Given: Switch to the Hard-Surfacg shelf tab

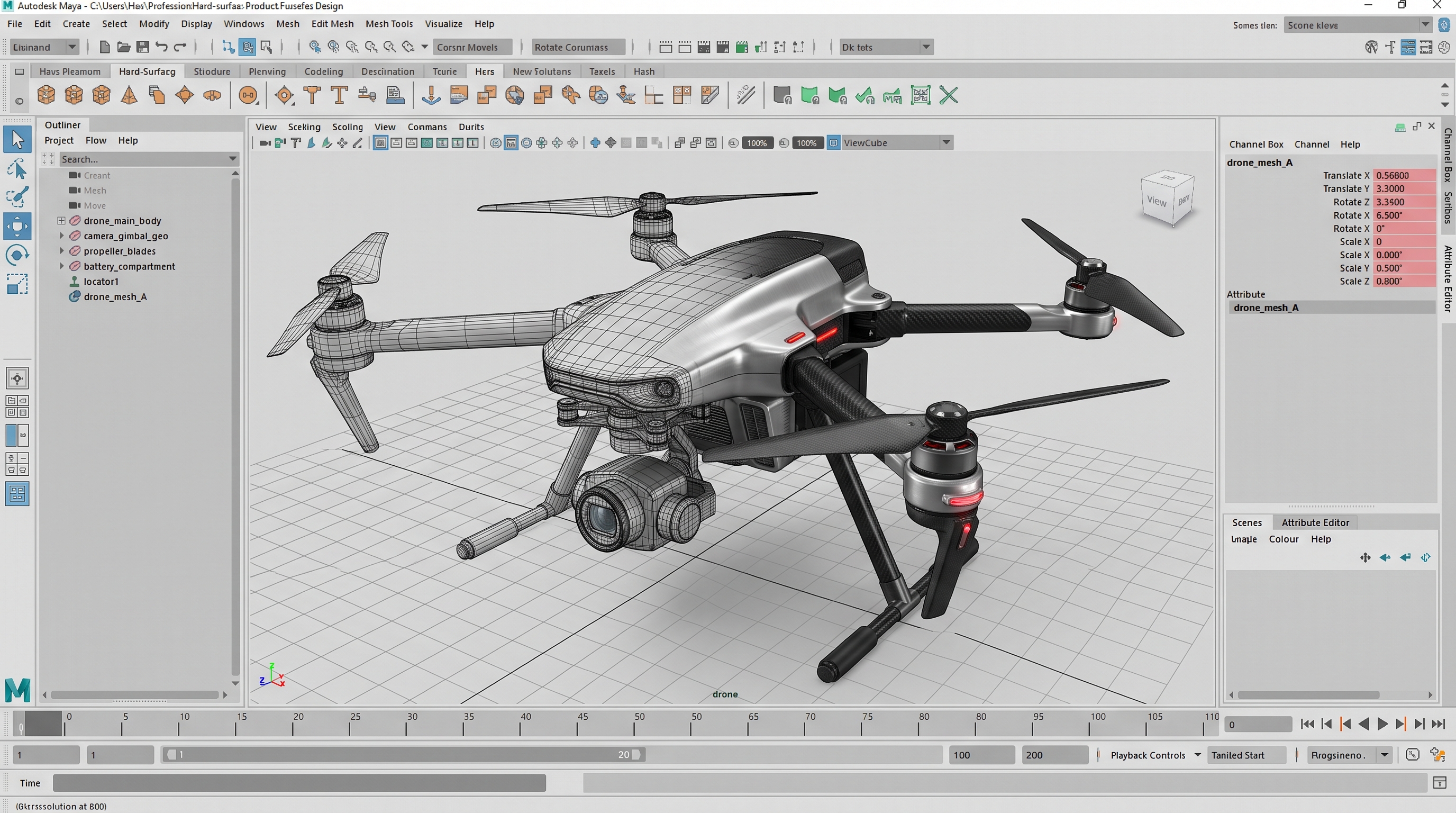Looking at the screenshot, I should (147, 71).
